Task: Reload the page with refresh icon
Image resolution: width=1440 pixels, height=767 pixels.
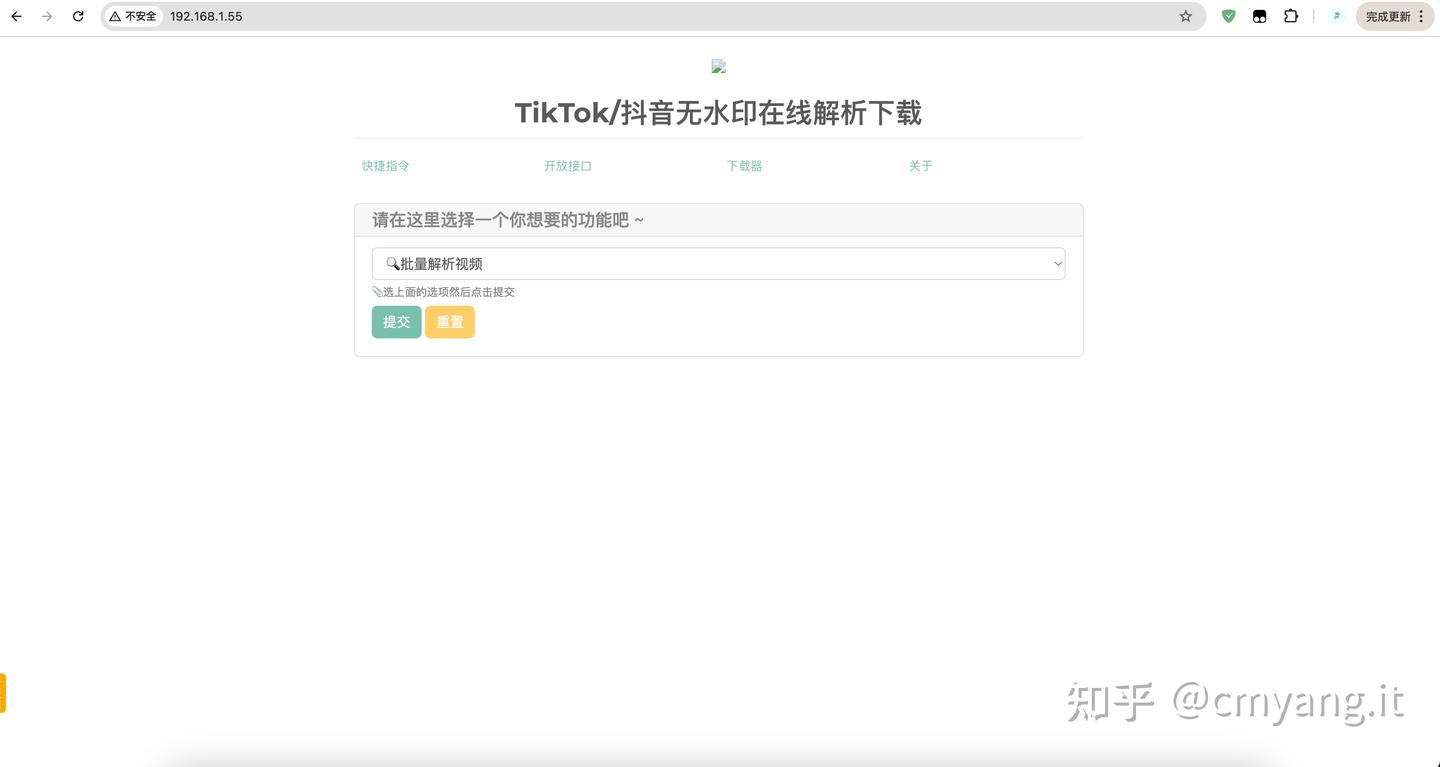Action: [78, 16]
